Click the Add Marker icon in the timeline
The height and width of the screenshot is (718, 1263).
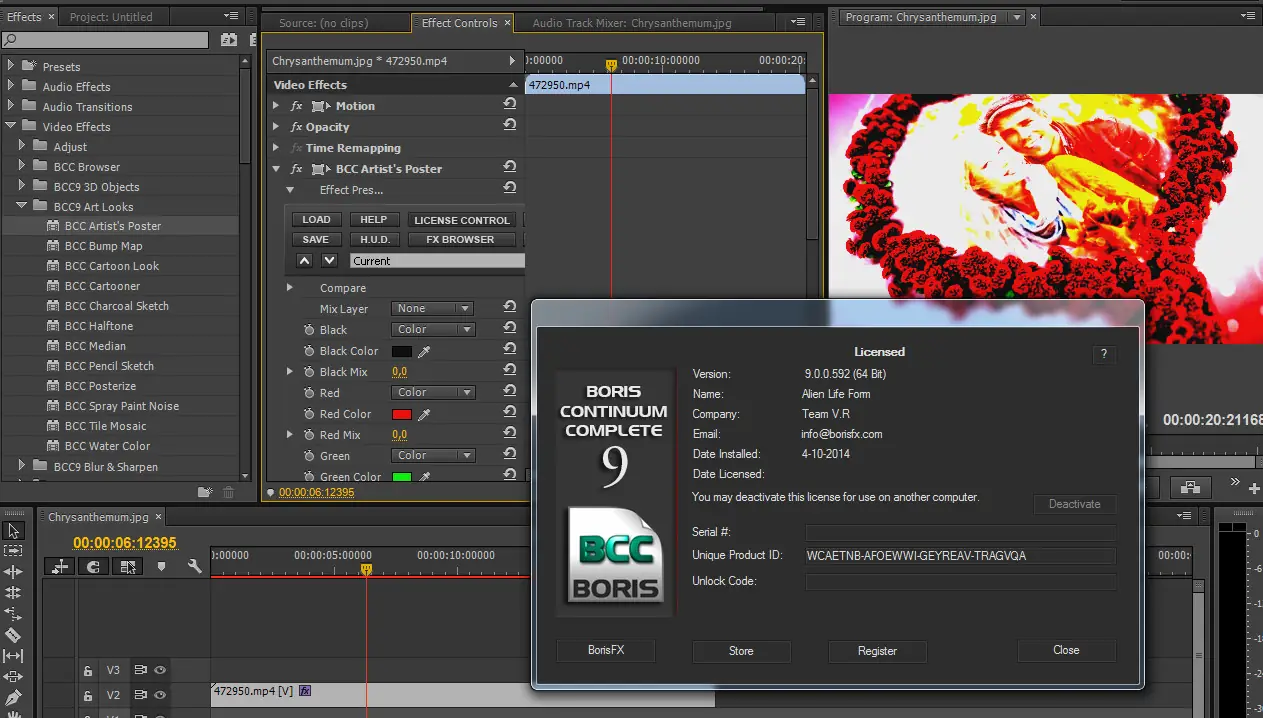(161, 567)
